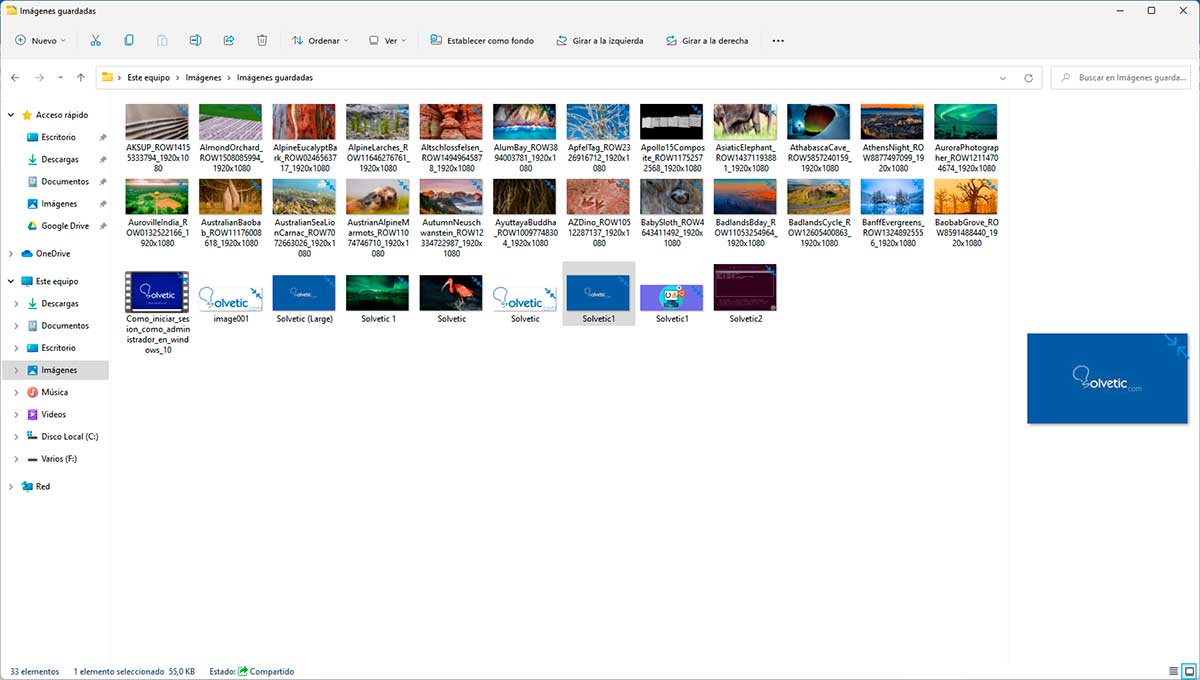Expand the OneDrive tree node
The image size is (1200, 680).
point(11,254)
